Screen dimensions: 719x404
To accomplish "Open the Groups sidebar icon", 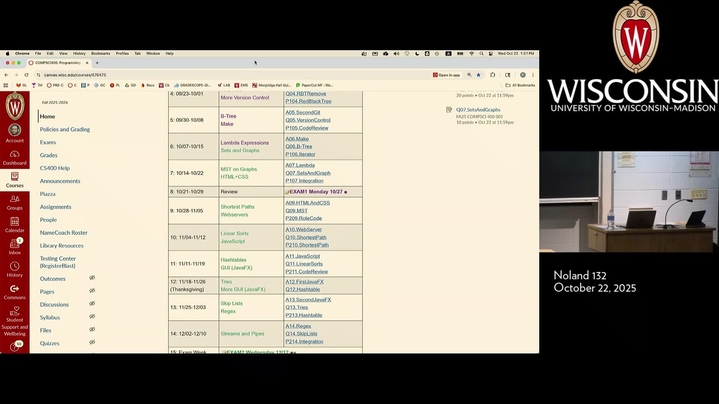I will [14, 201].
